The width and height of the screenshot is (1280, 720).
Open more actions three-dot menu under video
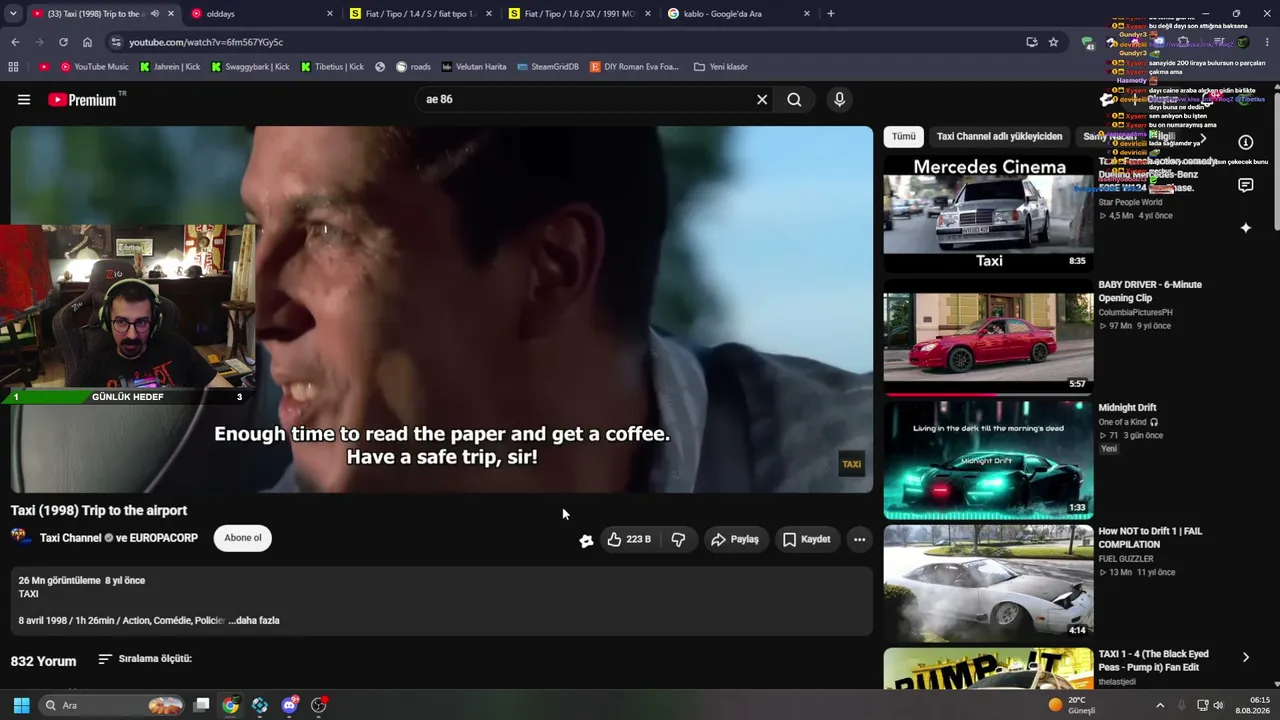click(x=859, y=539)
